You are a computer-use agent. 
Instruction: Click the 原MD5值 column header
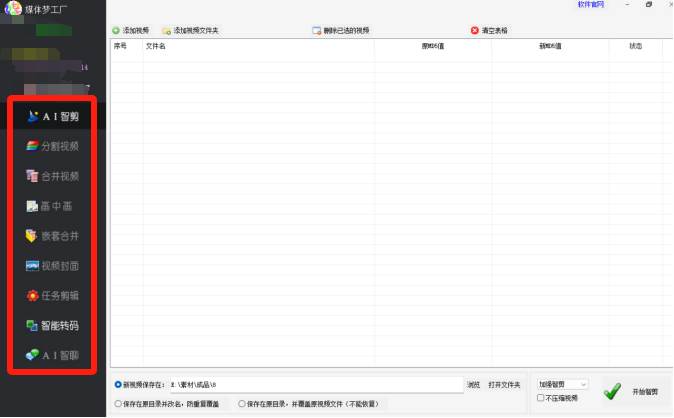tap(432, 46)
